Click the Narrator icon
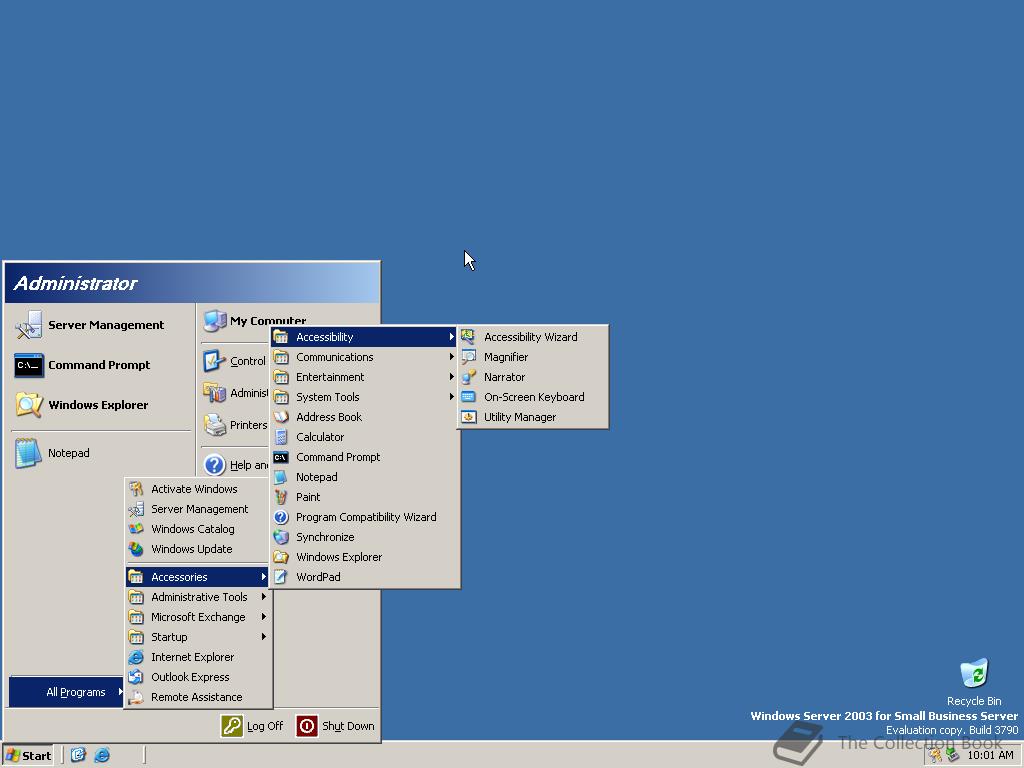Image resolution: width=1024 pixels, height=768 pixels. pyautogui.click(x=468, y=377)
